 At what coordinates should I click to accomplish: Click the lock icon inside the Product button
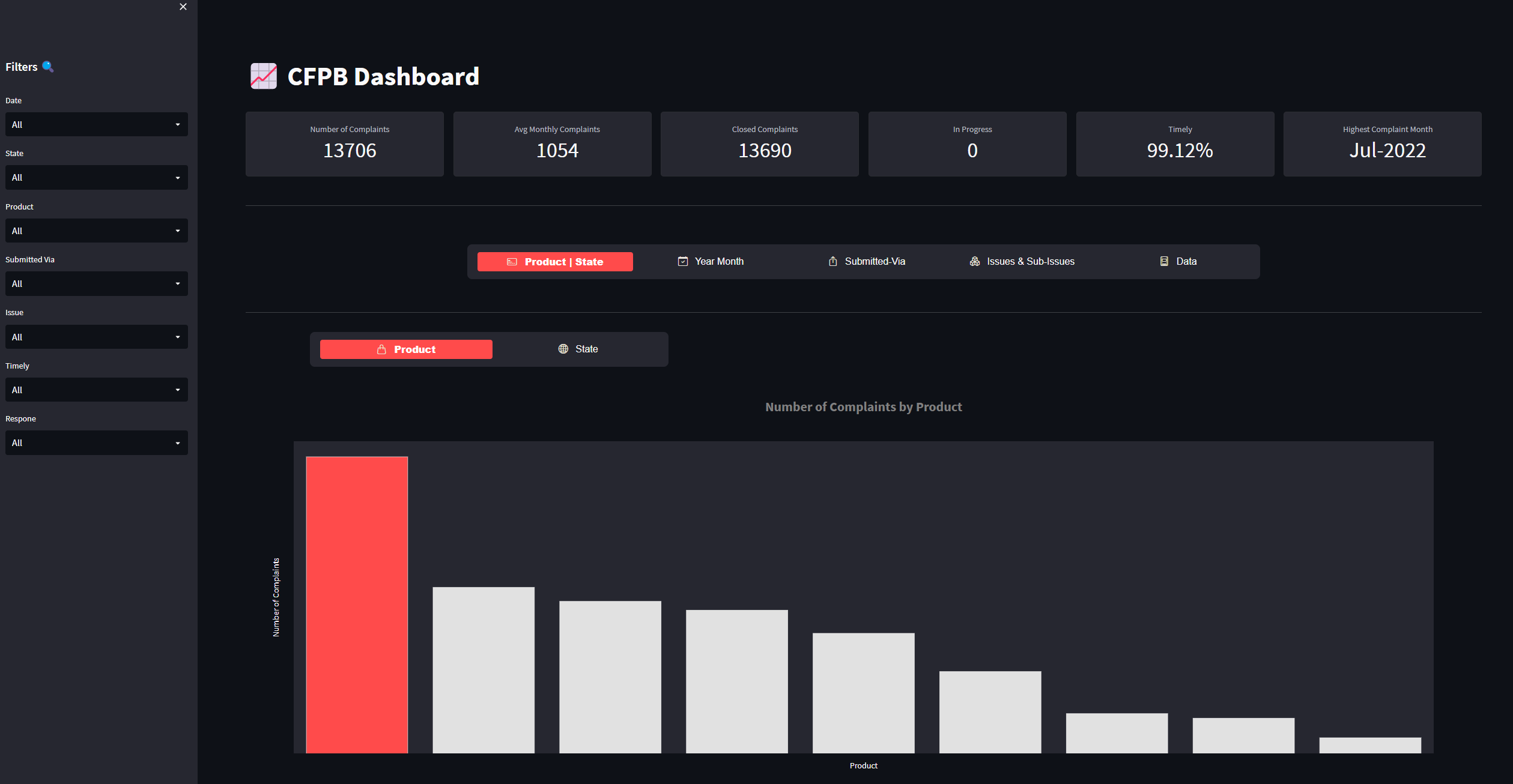point(381,349)
